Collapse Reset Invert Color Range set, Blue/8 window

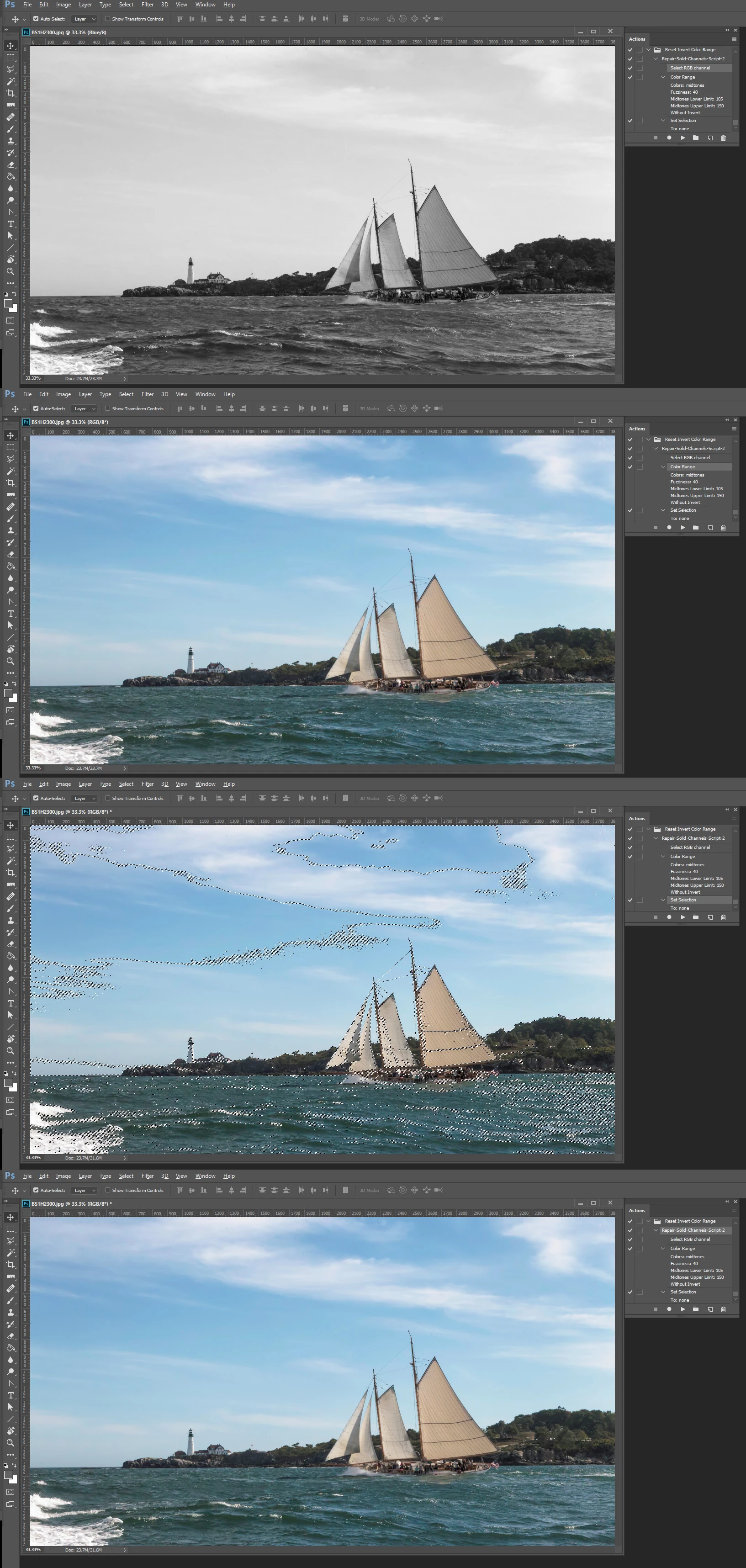(x=649, y=50)
